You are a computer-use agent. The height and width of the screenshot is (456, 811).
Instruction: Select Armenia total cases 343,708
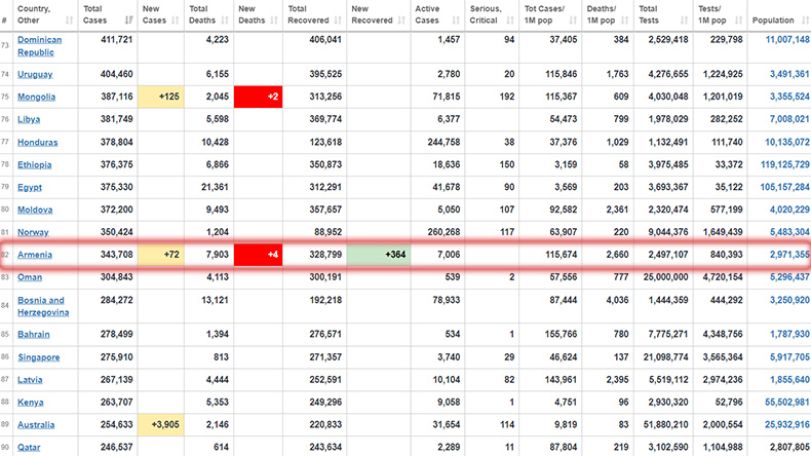point(116,254)
